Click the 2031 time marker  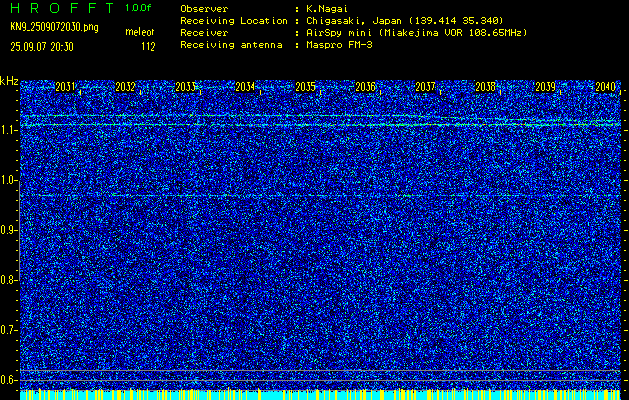pos(65,87)
